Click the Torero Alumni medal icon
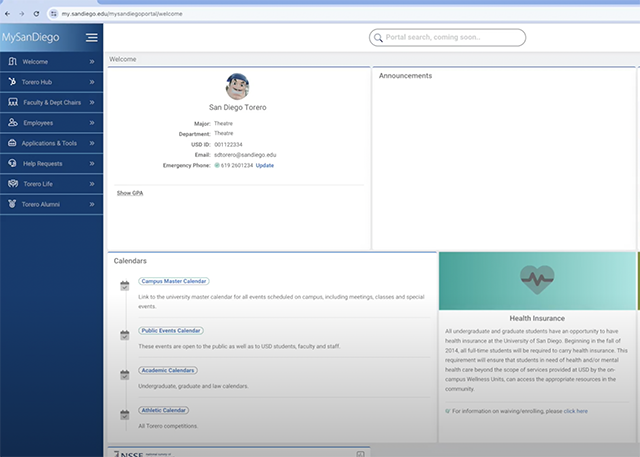The width and height of the screenshot is (640, 457). pos(12,204)
